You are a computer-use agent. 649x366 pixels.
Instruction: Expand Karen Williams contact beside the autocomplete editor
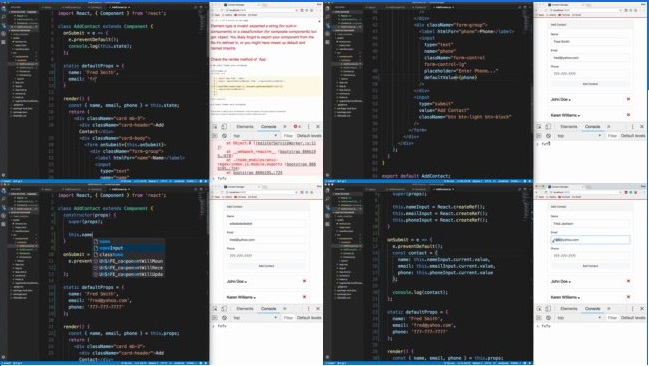pos(241,297)
